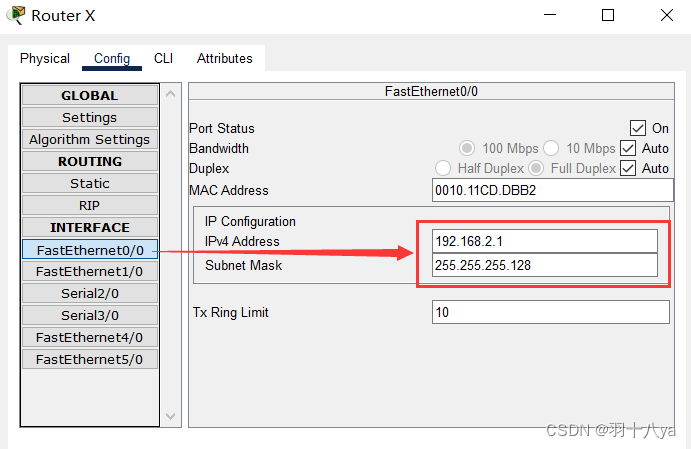Select the Serial2/0 interface
The width and height of the screenshot is (691, 449).
tap(89, 294)
